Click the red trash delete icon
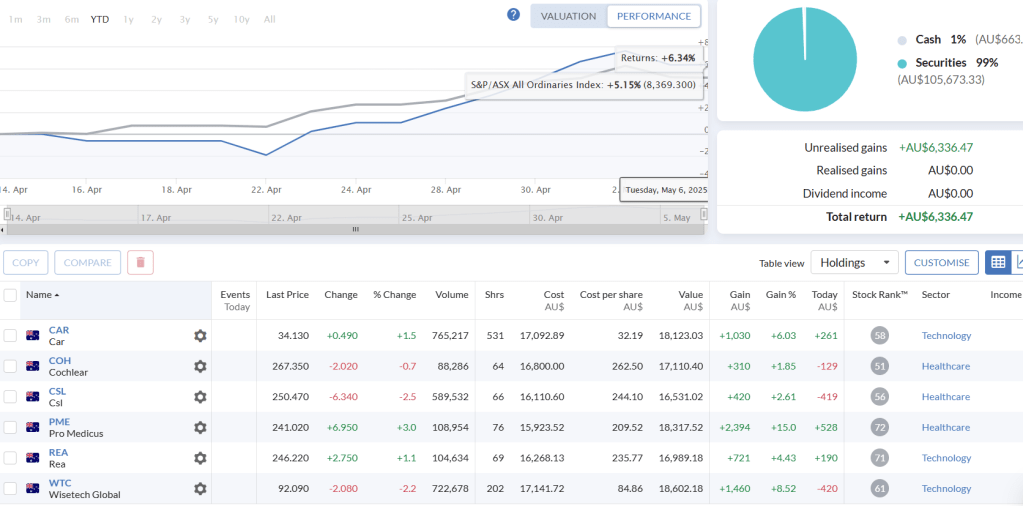The height and width of the screenshot is (506, 1023). [x=140, y=262]
